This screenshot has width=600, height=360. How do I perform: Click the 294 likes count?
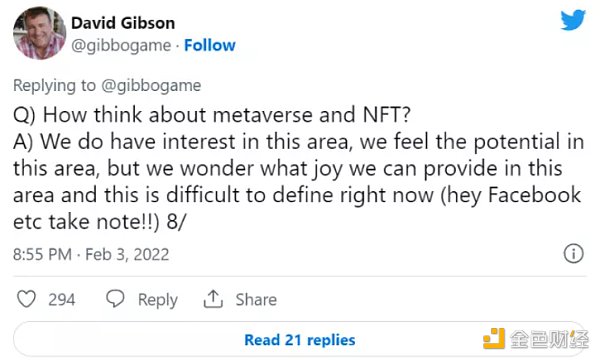tap(62, 300)
